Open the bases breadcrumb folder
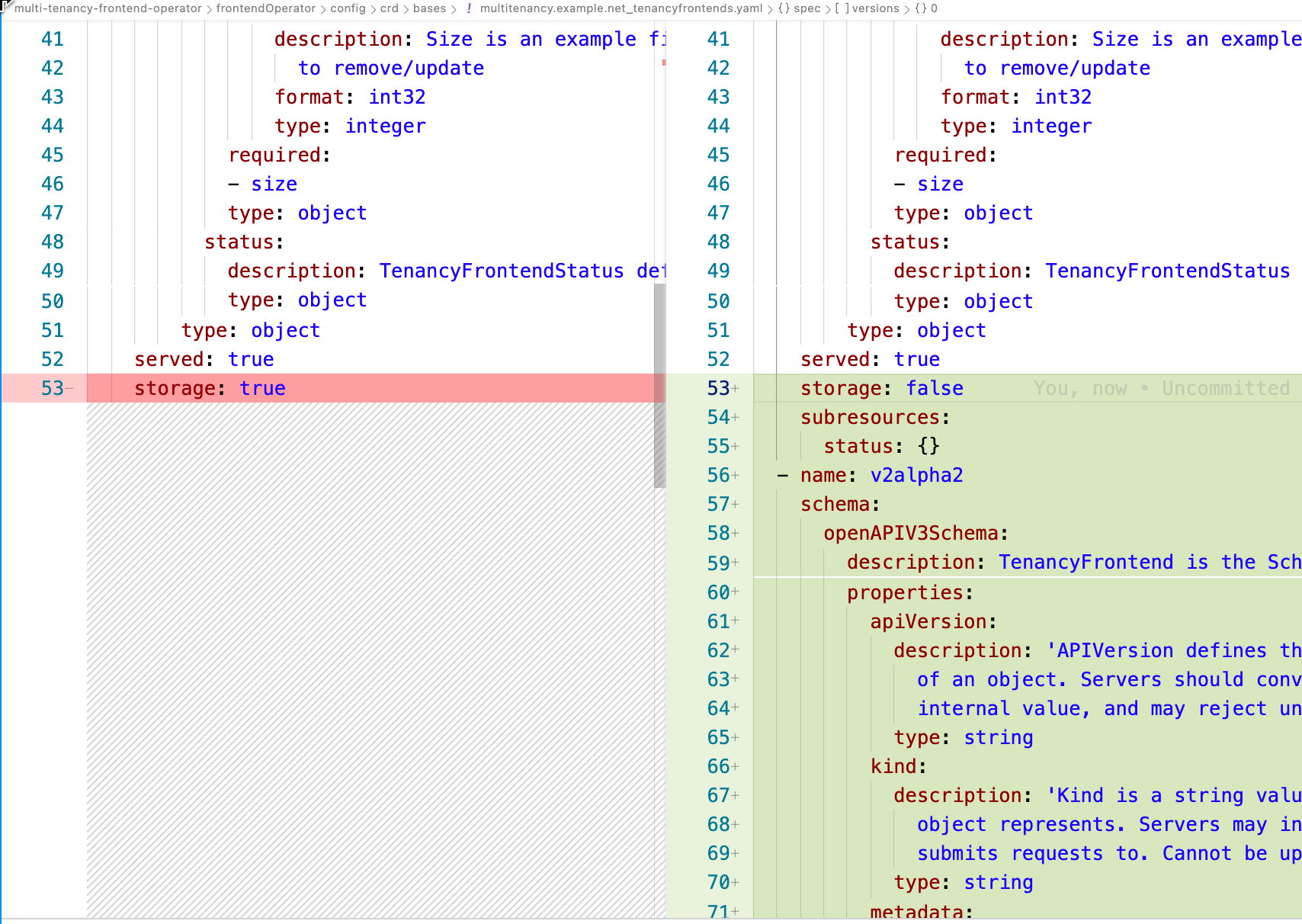Image resolution: width=1302 pixels, height=924 pixels. point(429,8)
